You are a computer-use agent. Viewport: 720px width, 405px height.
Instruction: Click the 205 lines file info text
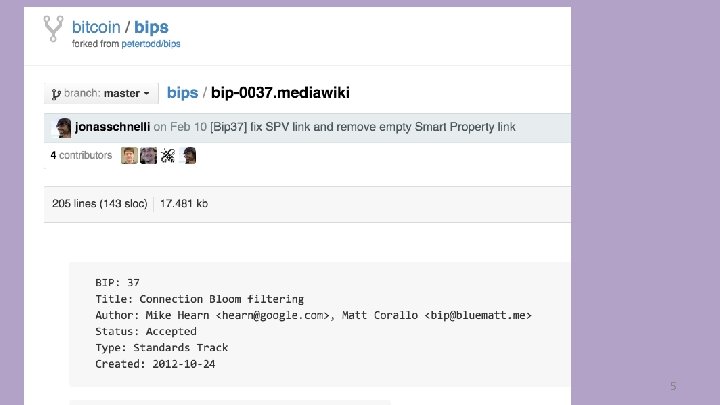point(100,203)
